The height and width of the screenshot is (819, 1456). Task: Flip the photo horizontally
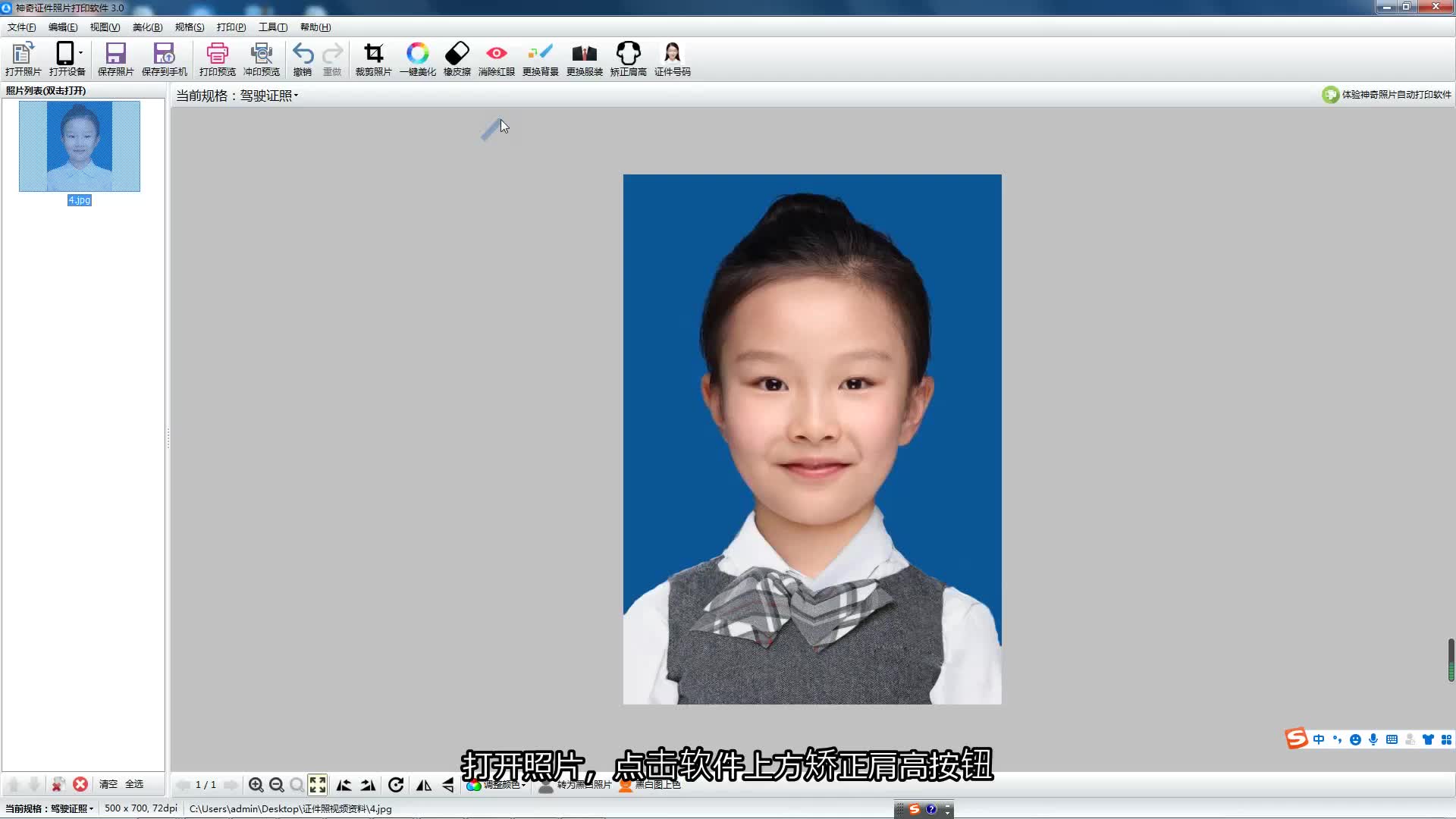pos(424,785)
